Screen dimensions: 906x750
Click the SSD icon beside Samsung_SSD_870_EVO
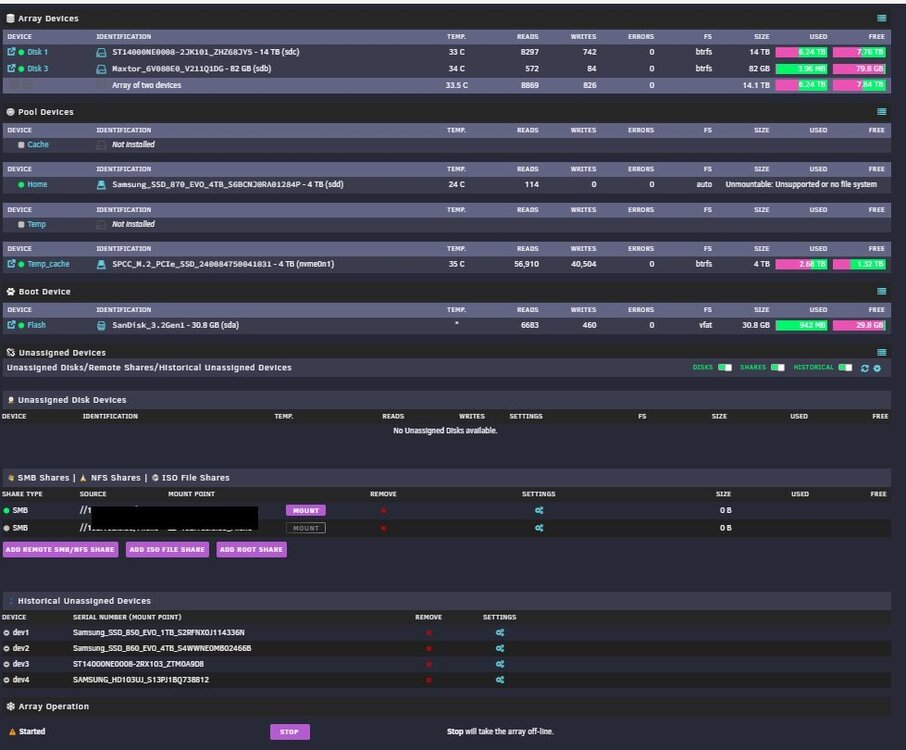click(x=101, y=184)
